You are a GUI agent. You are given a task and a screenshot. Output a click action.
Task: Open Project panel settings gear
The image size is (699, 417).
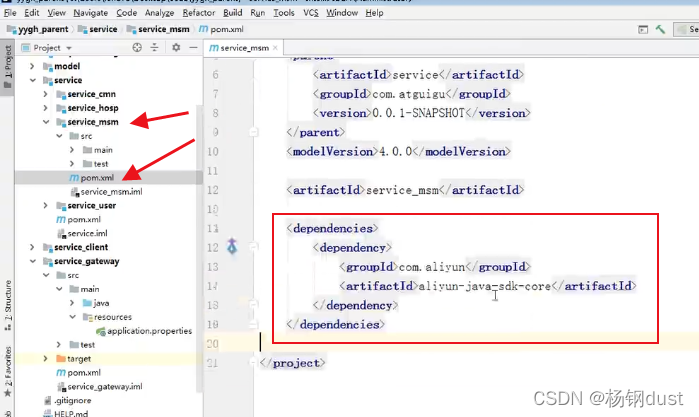coord(176,47)
